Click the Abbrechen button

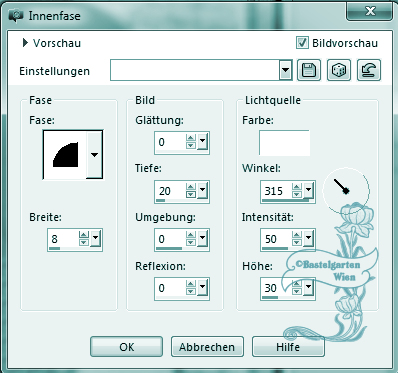click(207, 347)
